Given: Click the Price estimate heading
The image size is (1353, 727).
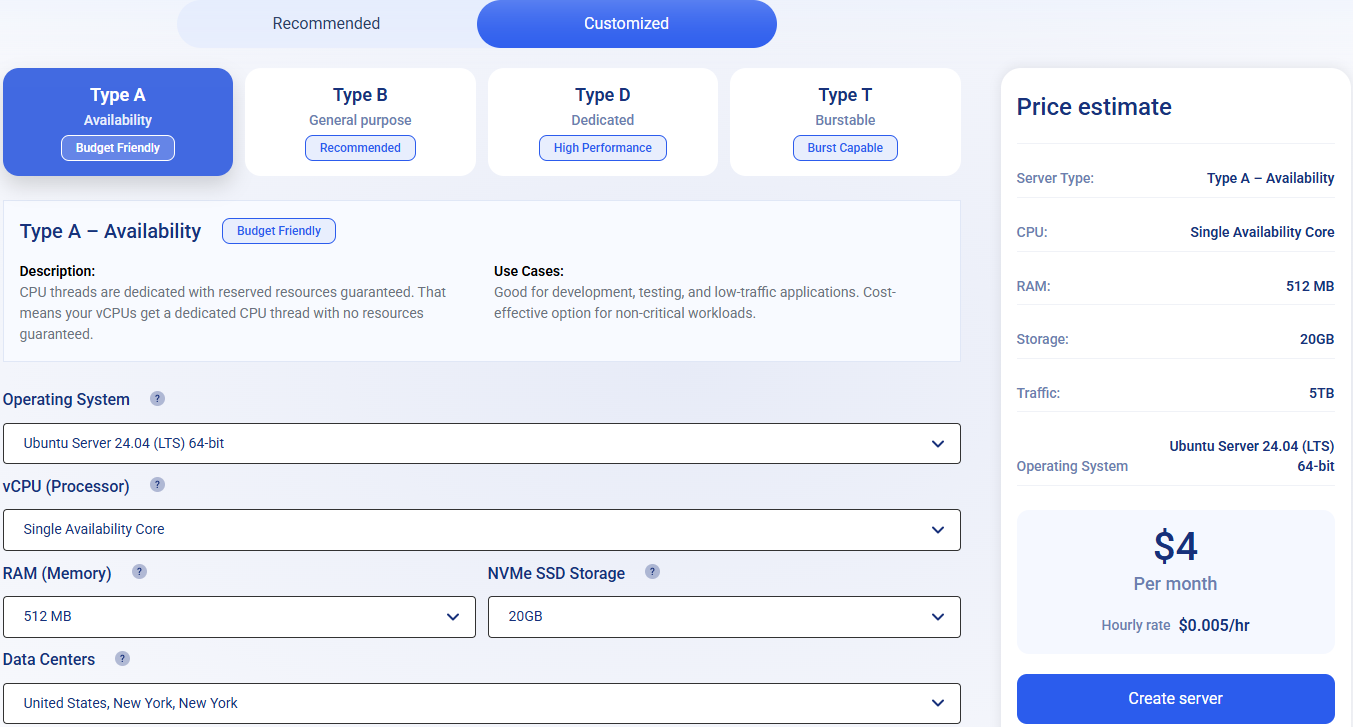Looking at the screenshot, I should point(1094,107).
